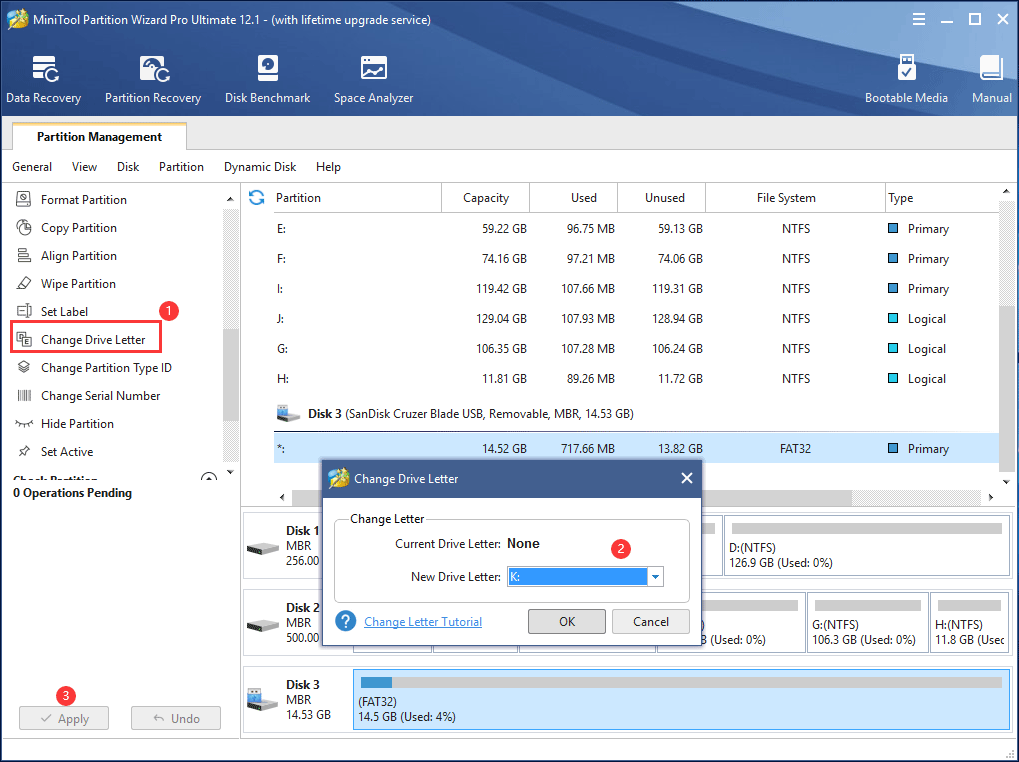Image resolution: width=1019 pixels, height=762 pixels.
Task: Select the F: partition row
Action: [x=636, y=259]
